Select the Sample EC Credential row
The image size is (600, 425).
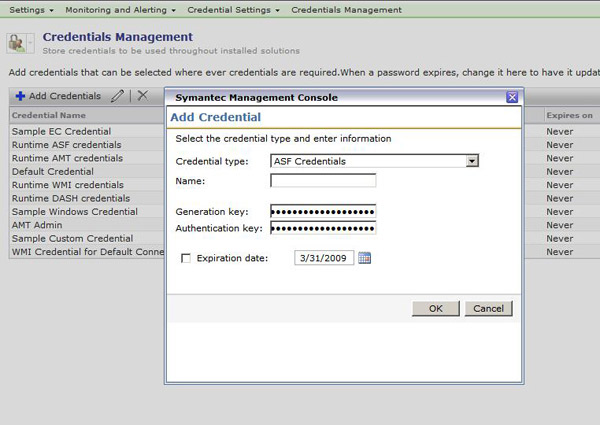point(62,131)
